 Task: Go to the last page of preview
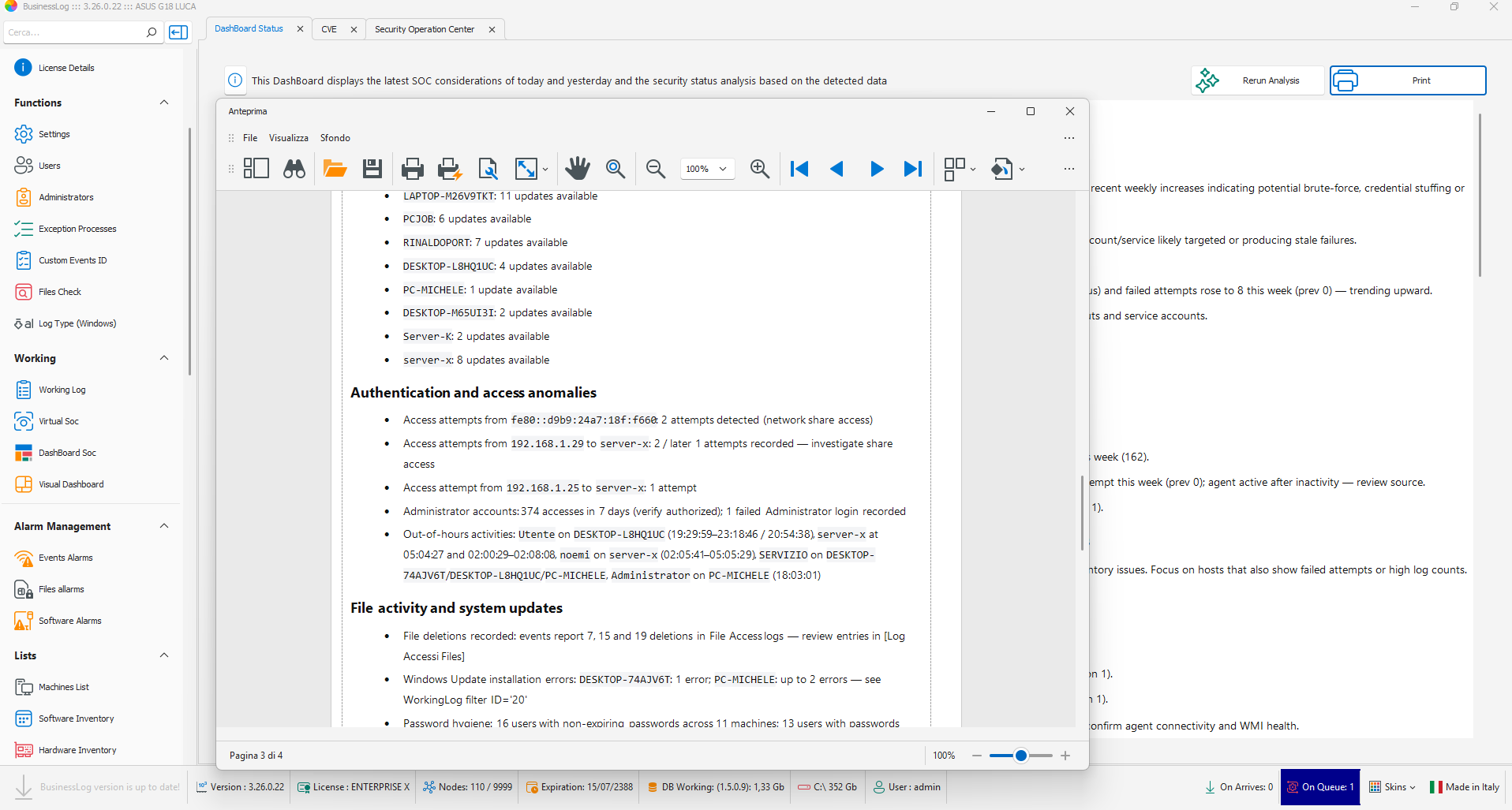click(x=913, y=169)
